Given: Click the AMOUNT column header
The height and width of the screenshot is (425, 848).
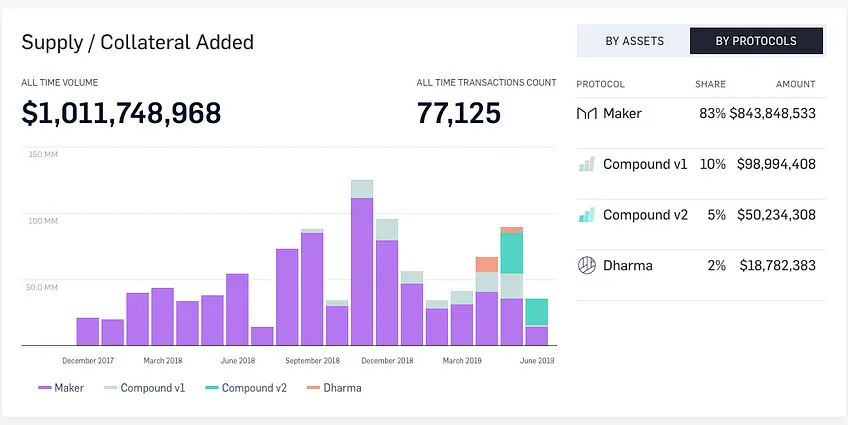Looking at the screenshot, I should pos(796,84).
